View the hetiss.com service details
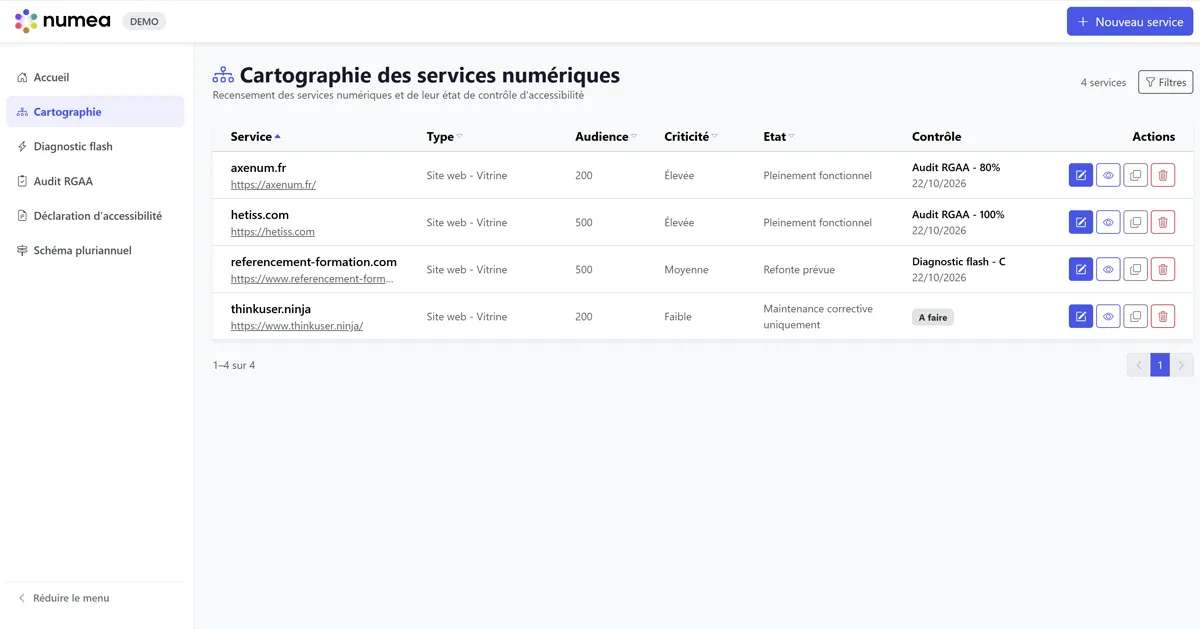The height and width of the screenshot is (629, 1200). [x=1108, y=222]
